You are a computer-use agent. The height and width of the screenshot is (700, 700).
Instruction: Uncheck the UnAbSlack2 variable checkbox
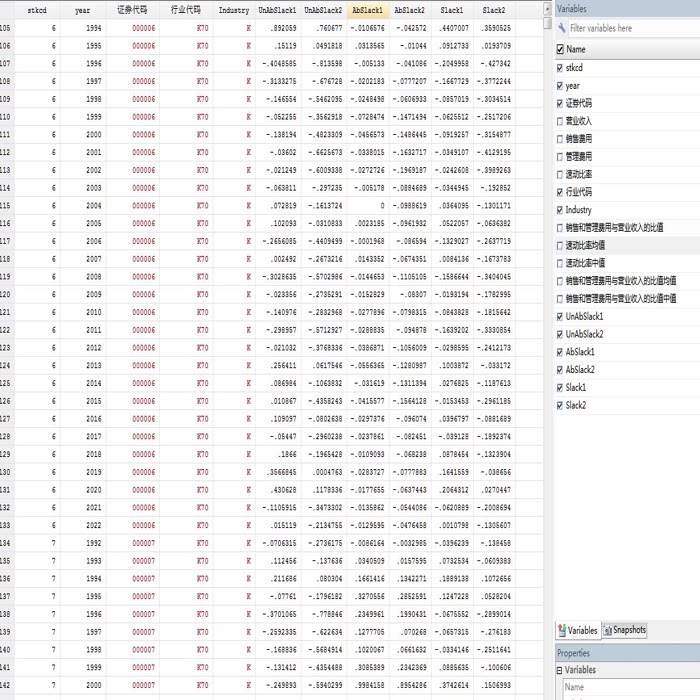(x=560, y=334)
